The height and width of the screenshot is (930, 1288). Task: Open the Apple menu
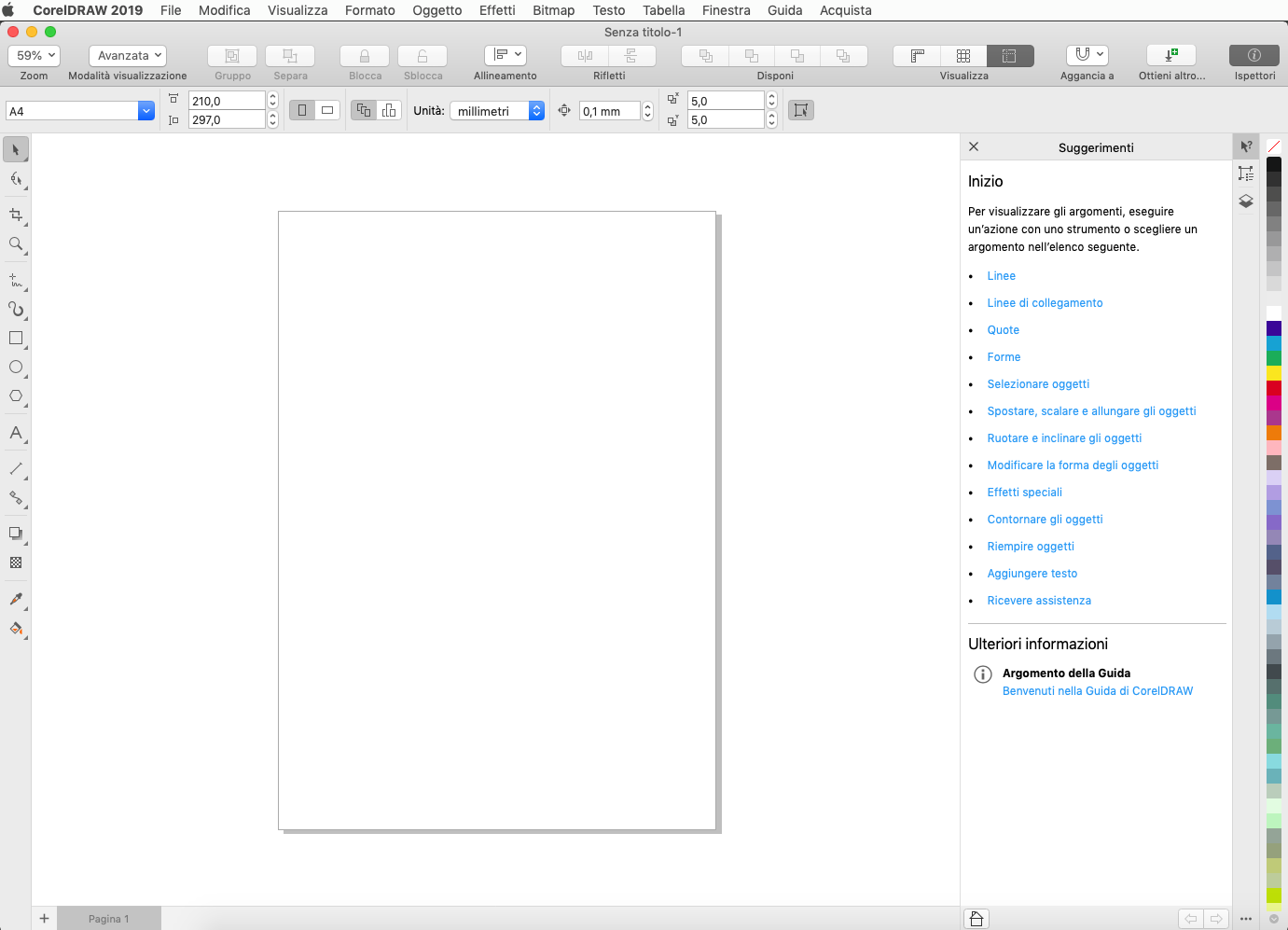click(8, 10)
